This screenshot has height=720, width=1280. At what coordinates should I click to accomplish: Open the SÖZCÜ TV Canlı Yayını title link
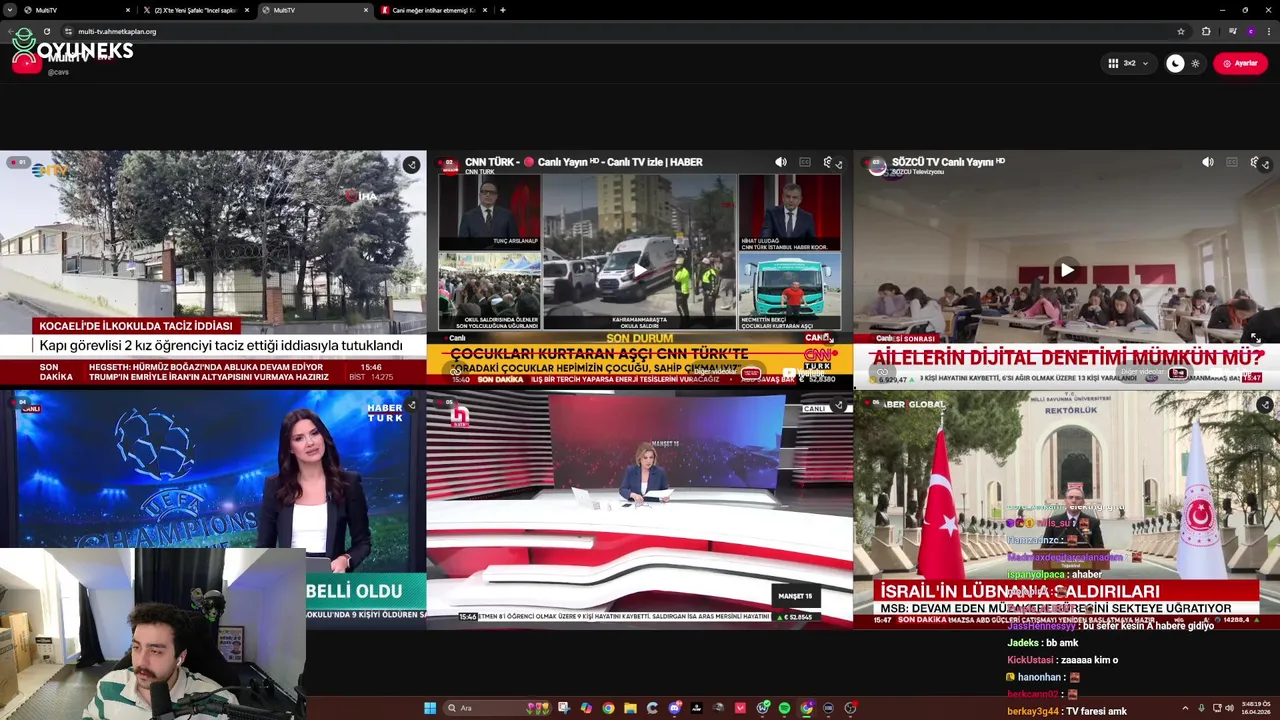tap(948, 162)
